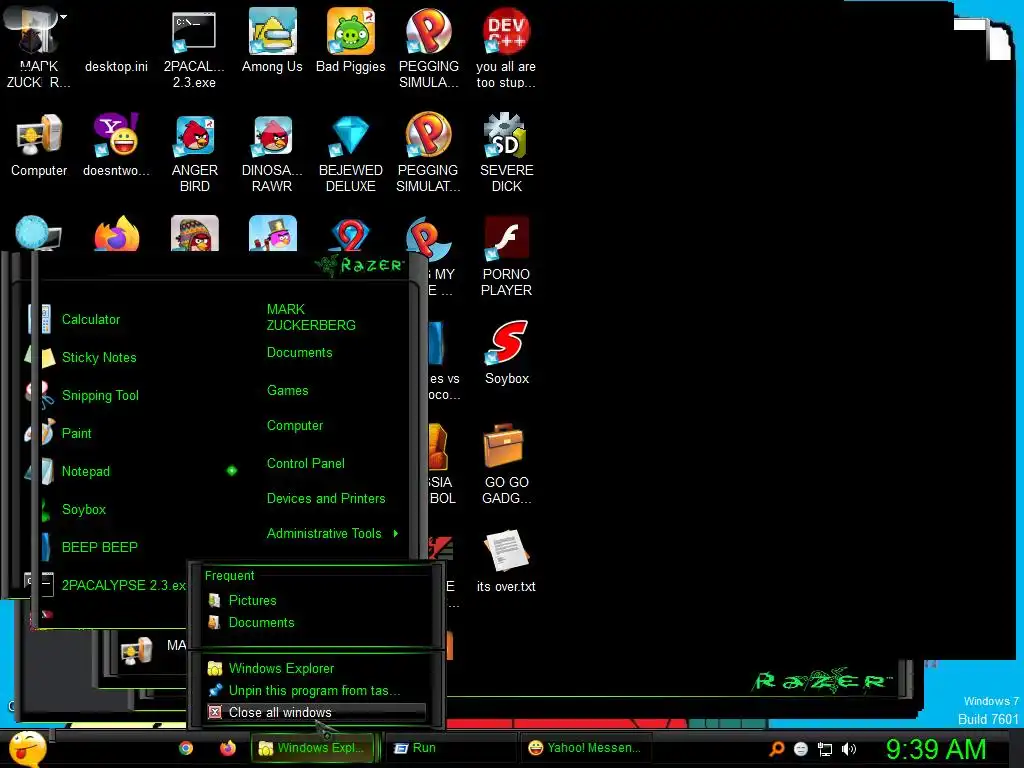Launch the Bad Piggies desktop shortcut
The image size is (1024, 768).
tap(351, 40)
